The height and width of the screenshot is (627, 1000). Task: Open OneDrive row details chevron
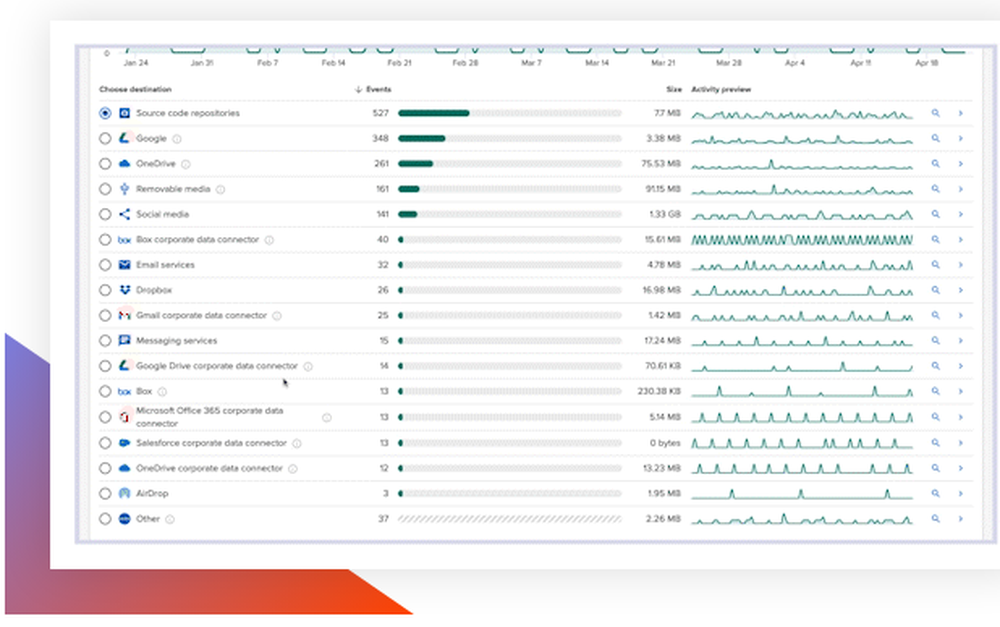pos(960,164)
